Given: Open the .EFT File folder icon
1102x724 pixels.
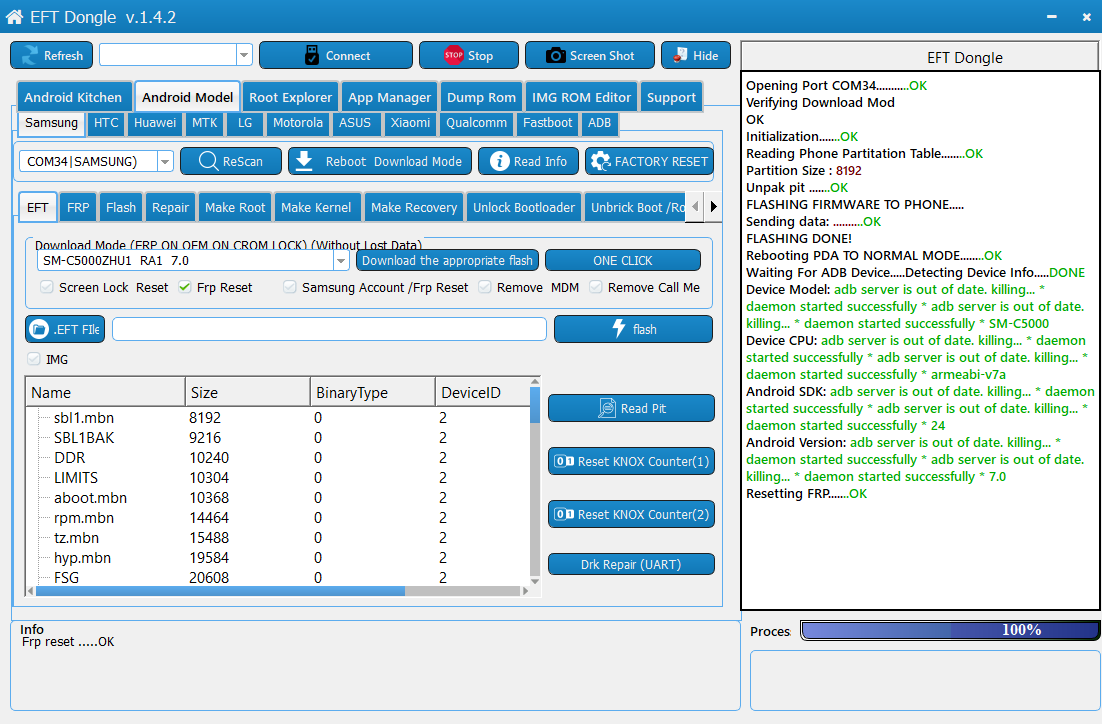Looking at the screenshot, I should pyautogui.click(x=39, y=329).
